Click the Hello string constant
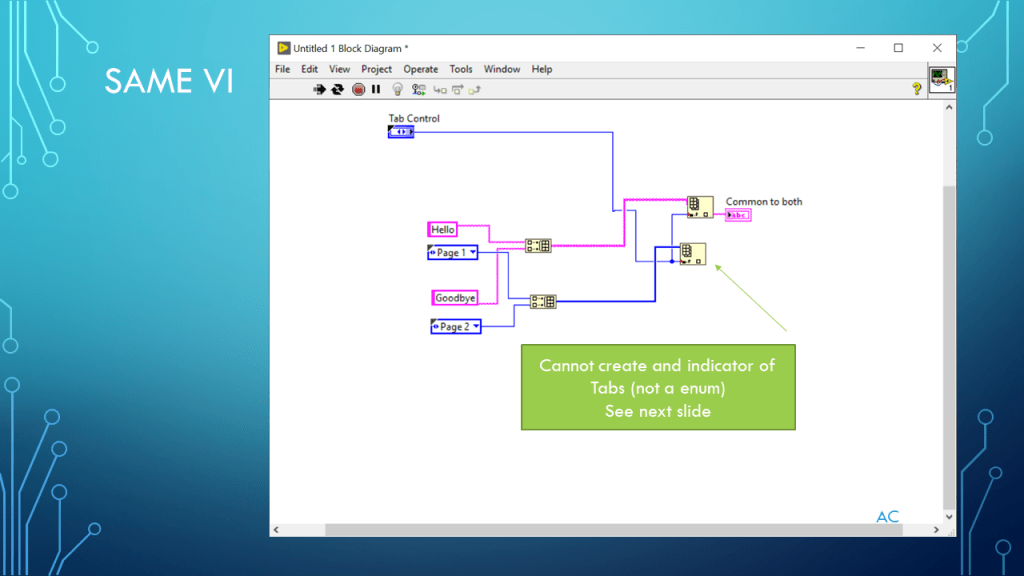The image size is (1024, 576). [442, 230]
